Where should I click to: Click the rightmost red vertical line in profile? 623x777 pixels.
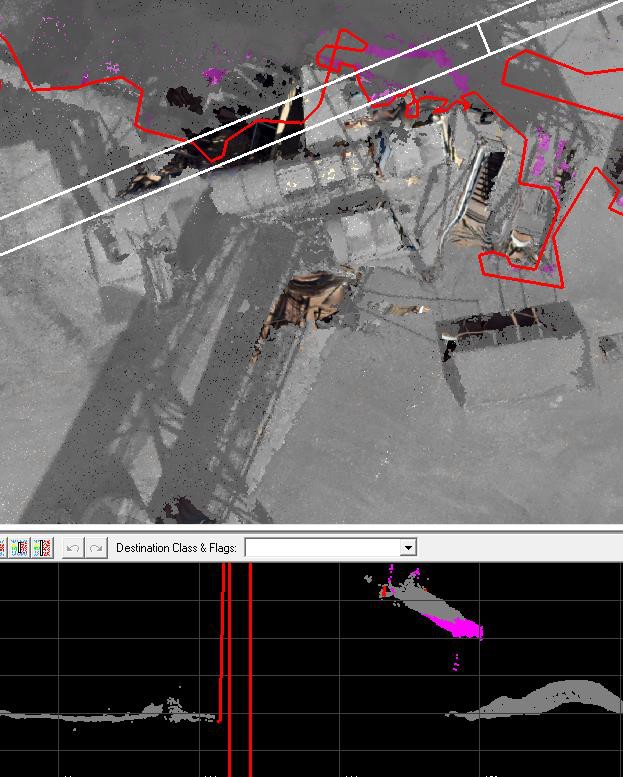coord(250,669)
